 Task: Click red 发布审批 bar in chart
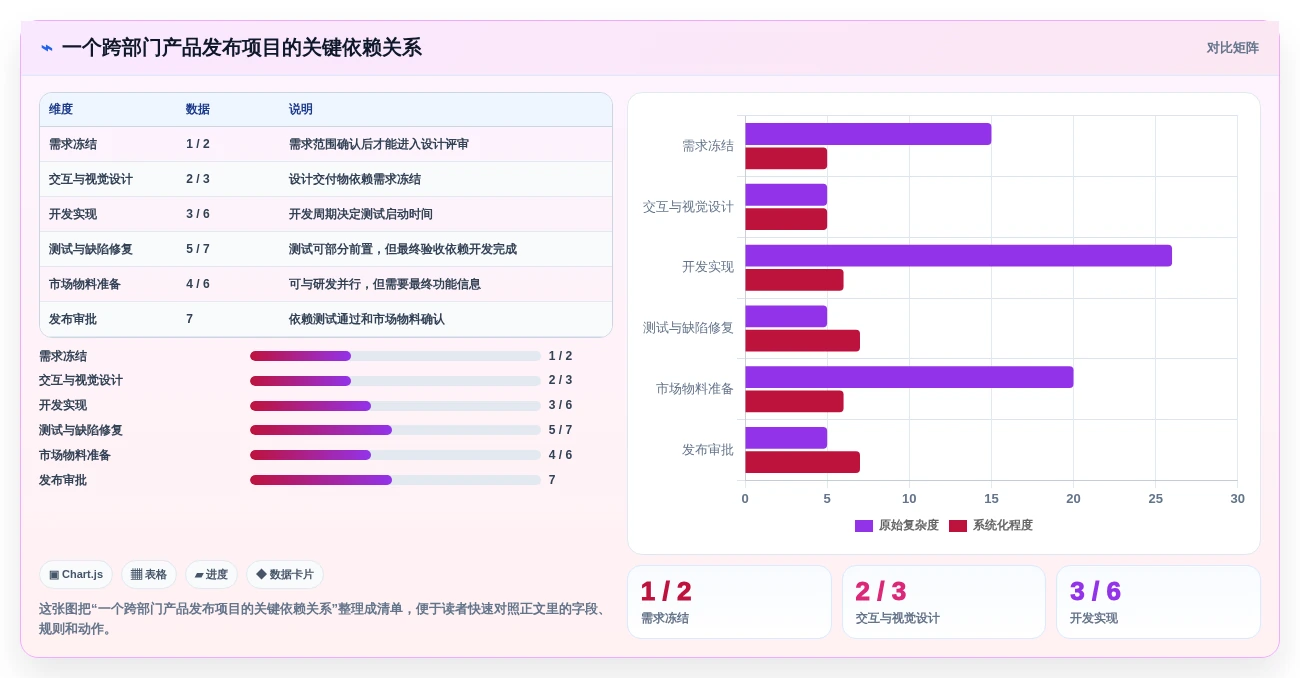[802, 462]
